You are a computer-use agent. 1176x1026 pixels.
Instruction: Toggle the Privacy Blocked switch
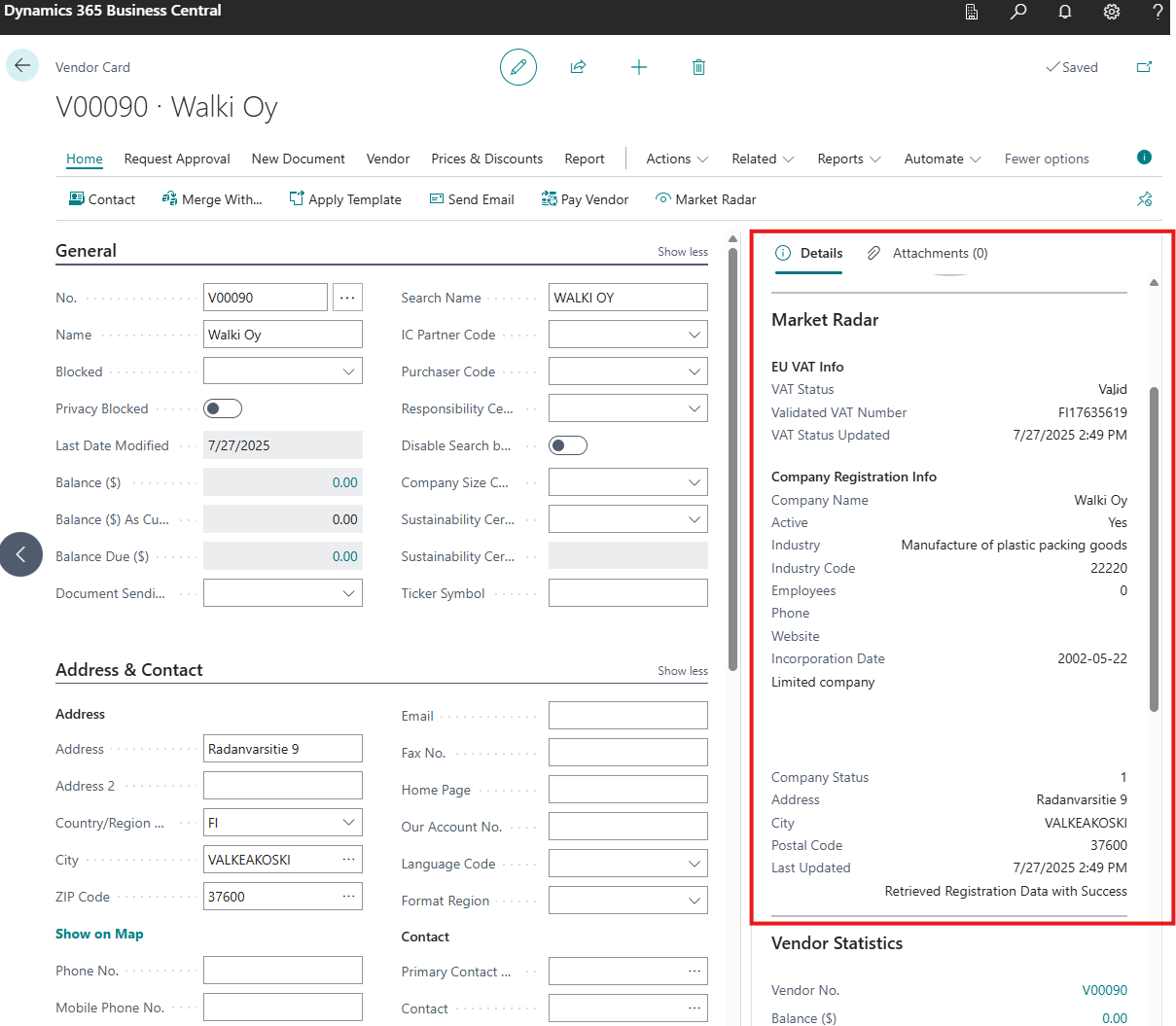coord(223,408)
